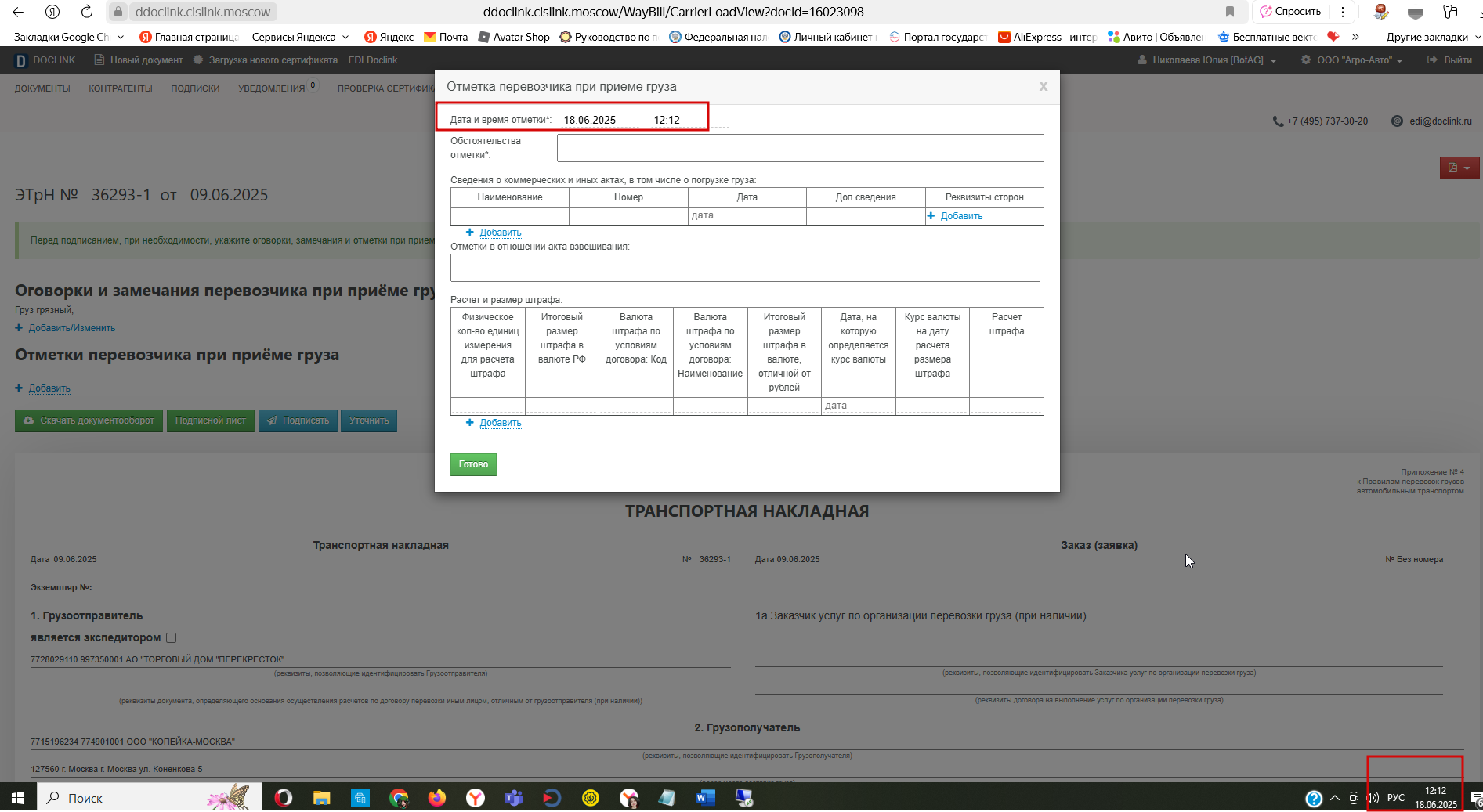This screenshot has width=1483, height=812.
Task: Expand the Николаева Юлия user dropdown
Action: [1207, 60]
